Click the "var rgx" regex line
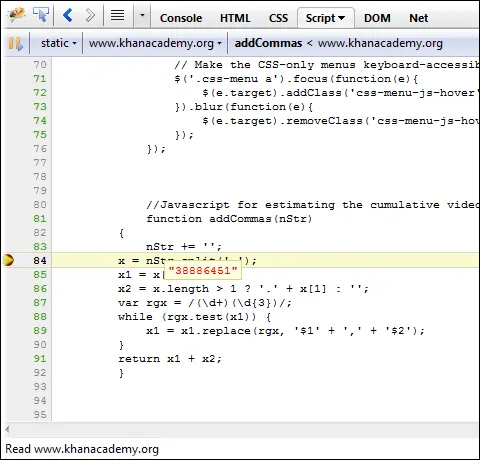This screenshot has width=480, height=460. [205, 303]
